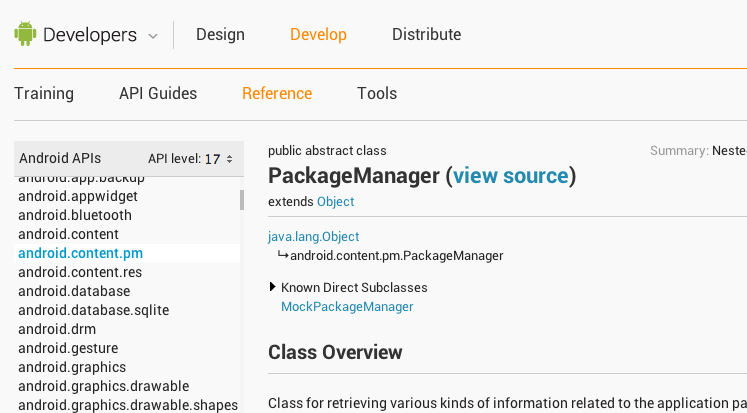Screen dimensions: 747x413
Task: Open the Training section
Action: (x=44, y=93)
